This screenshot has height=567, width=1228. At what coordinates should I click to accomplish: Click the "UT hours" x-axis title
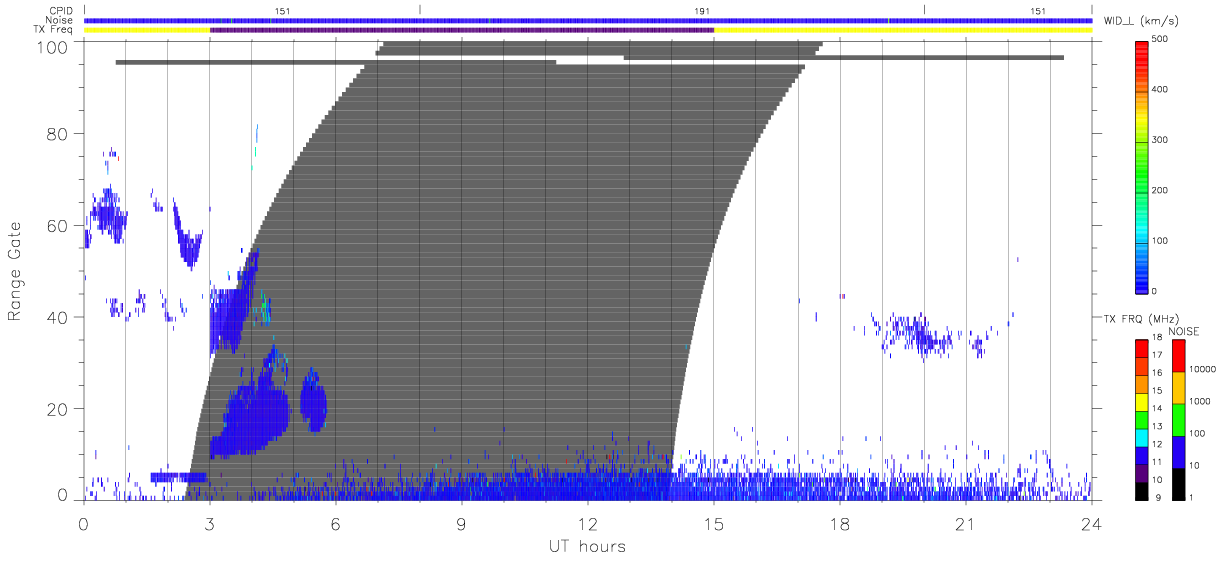pos(587,546)
